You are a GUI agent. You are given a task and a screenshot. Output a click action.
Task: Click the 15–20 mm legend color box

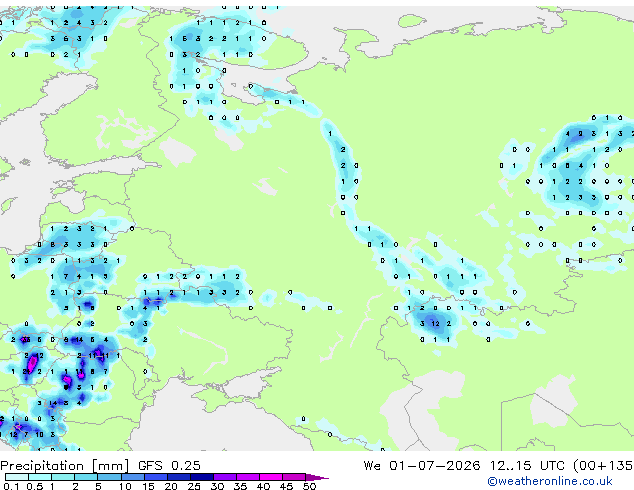[156, 477]
